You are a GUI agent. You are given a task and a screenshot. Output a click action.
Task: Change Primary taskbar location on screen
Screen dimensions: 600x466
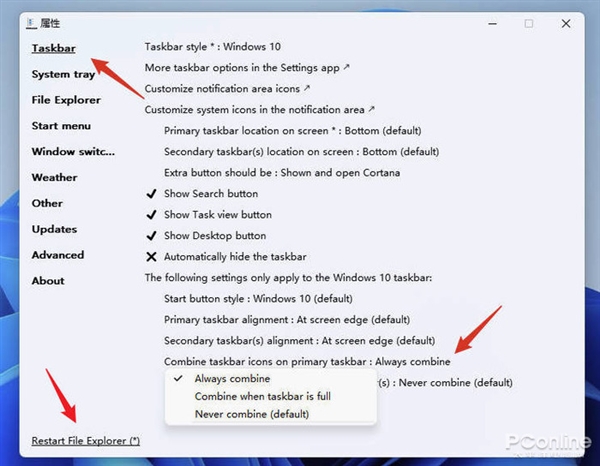(x=293, y=131)
